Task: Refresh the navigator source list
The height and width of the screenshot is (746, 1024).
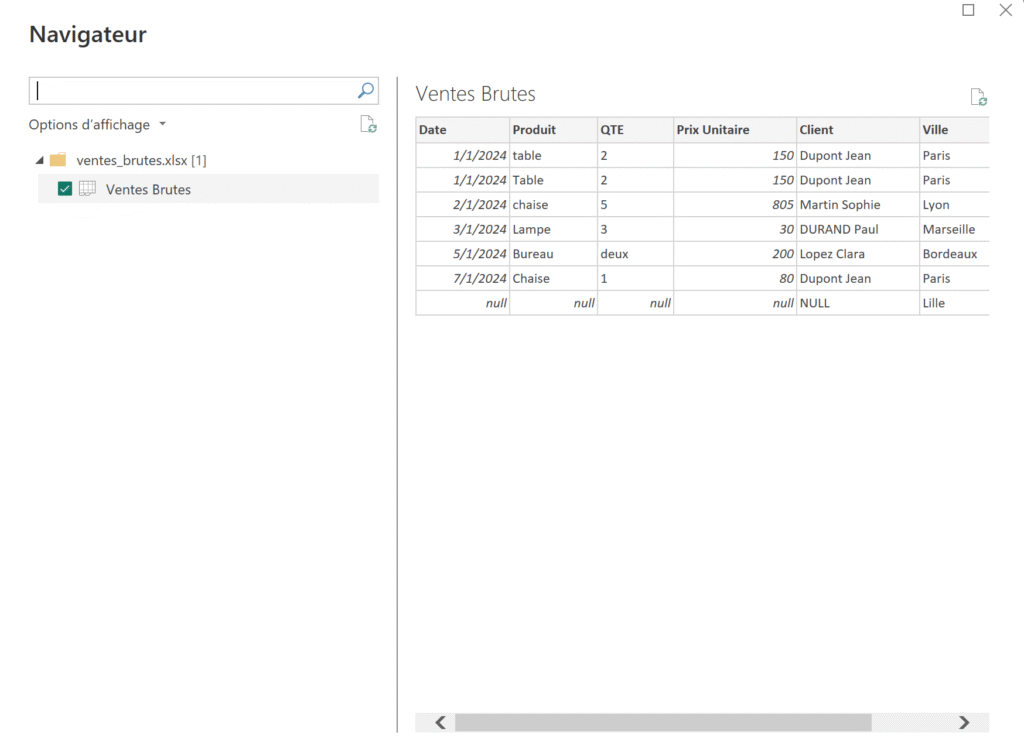Action: 368,125
